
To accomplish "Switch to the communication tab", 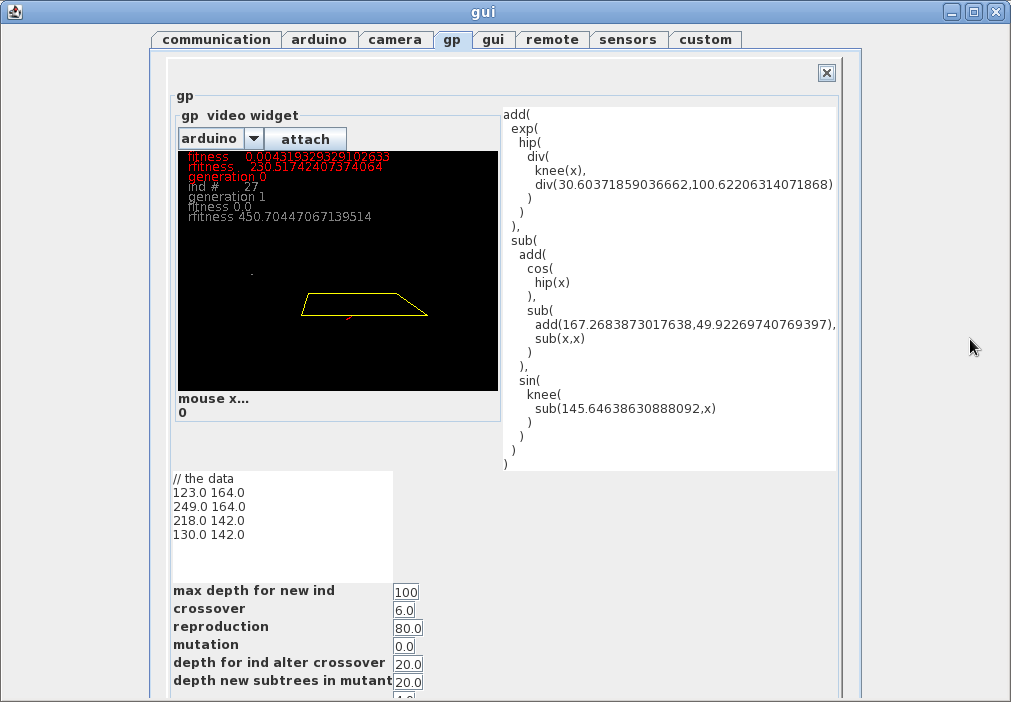I will pos(216,40).
